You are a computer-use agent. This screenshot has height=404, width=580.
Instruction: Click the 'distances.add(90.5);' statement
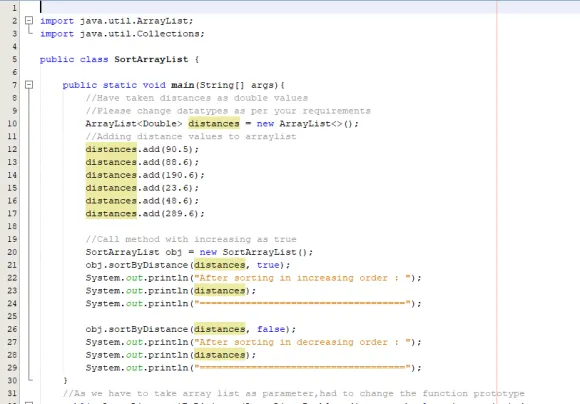[142, 149]
